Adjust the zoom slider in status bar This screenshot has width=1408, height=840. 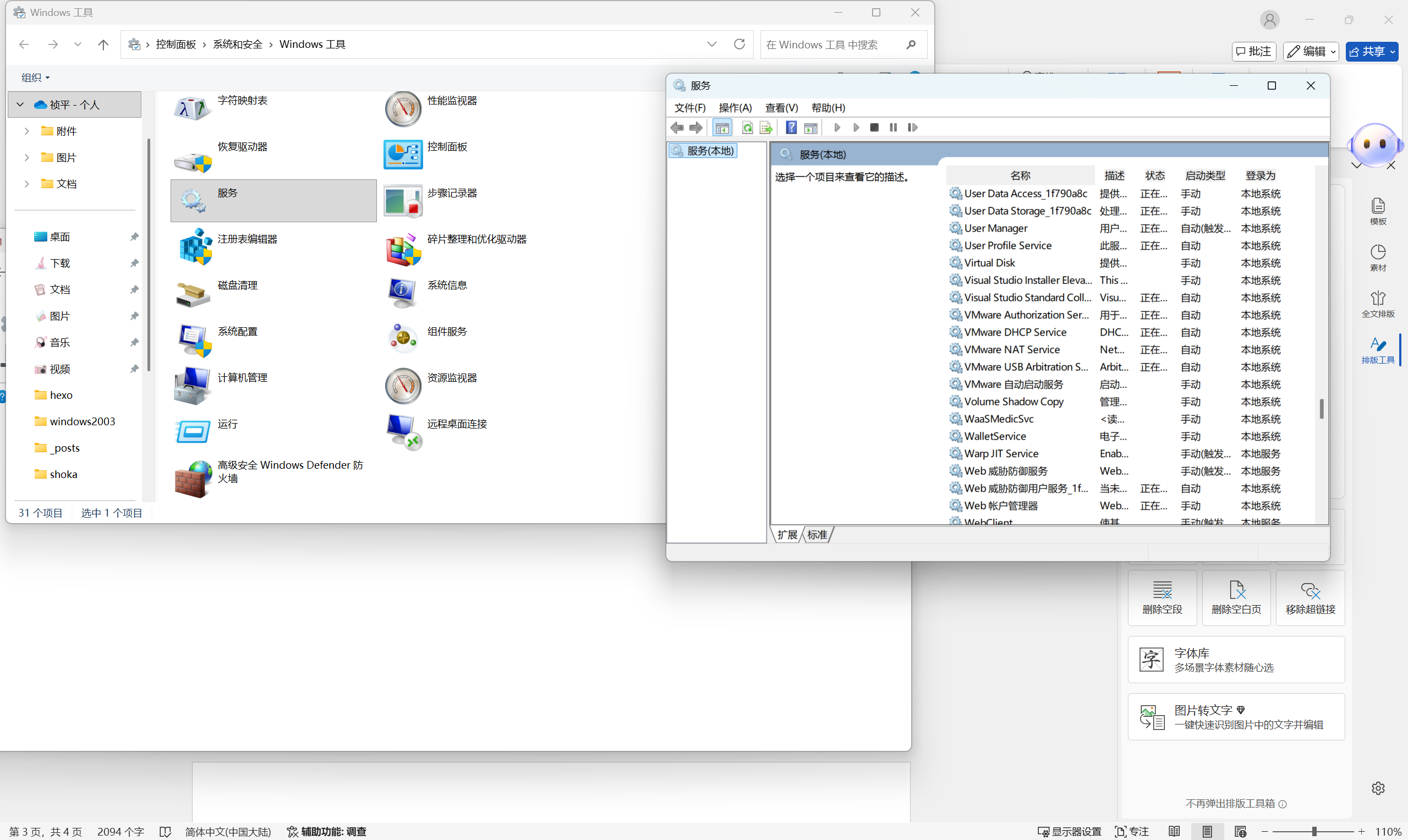[x=1314, y=831]
